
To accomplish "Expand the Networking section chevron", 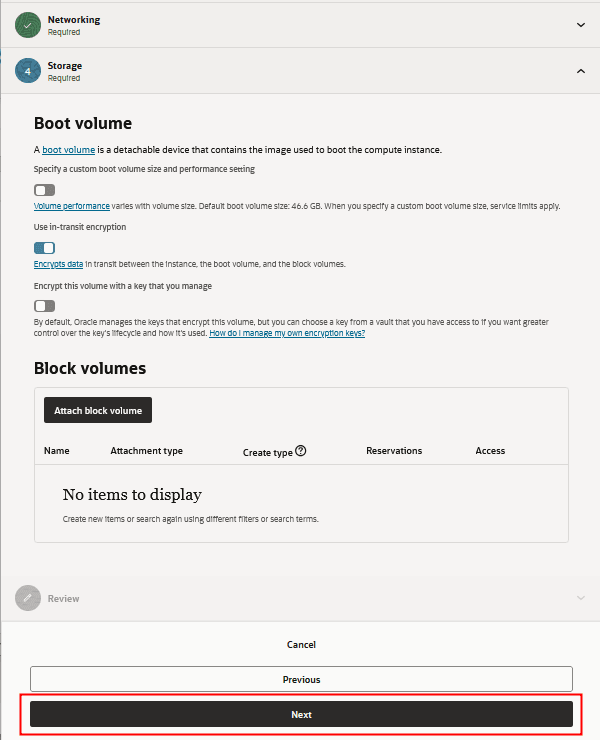I will 581,24.
